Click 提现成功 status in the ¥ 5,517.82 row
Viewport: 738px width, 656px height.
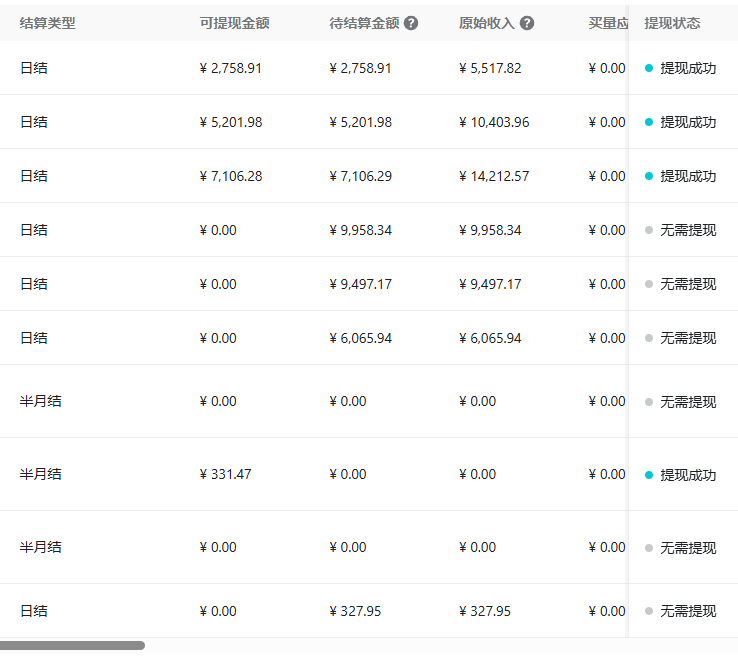pyautogui.click(x=681, y=68)
